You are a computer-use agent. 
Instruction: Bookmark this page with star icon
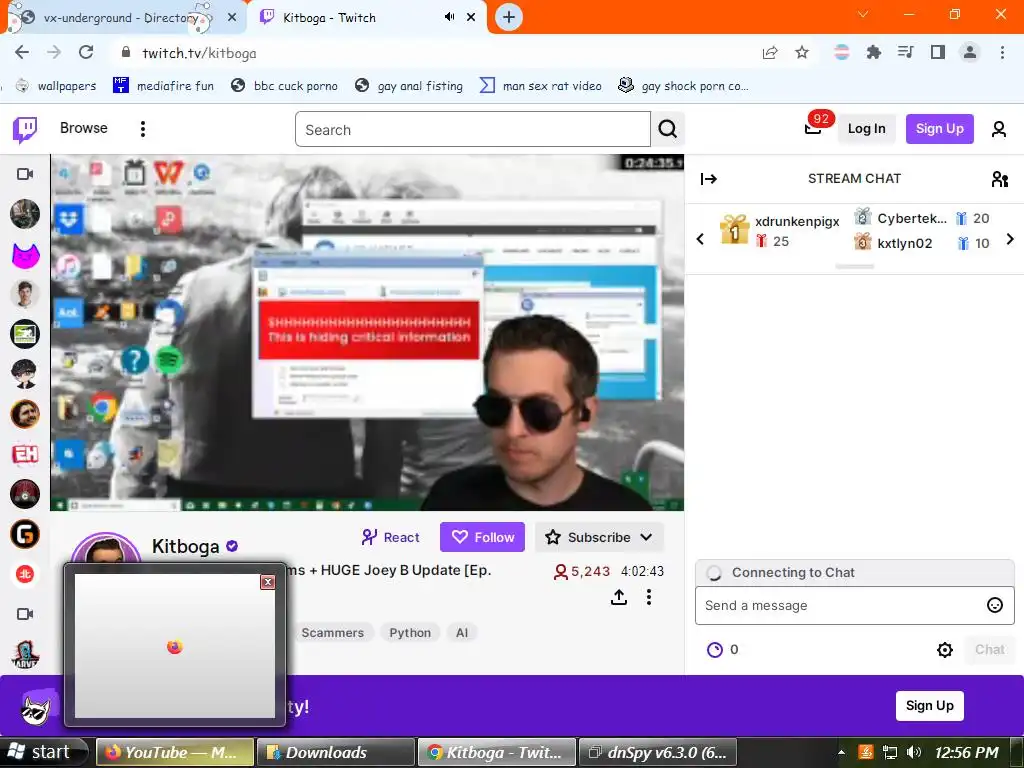[x=802, y=52]
